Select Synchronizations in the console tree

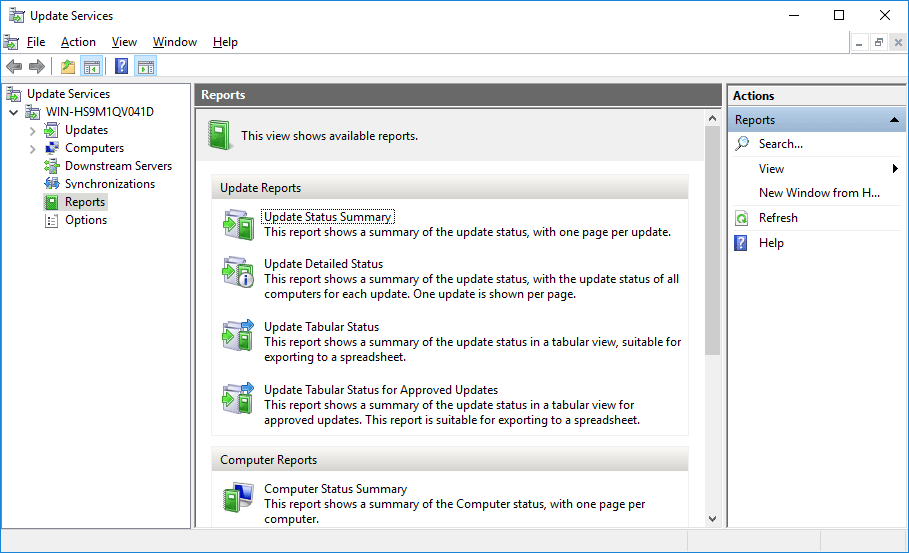click(x=109, y=184)
